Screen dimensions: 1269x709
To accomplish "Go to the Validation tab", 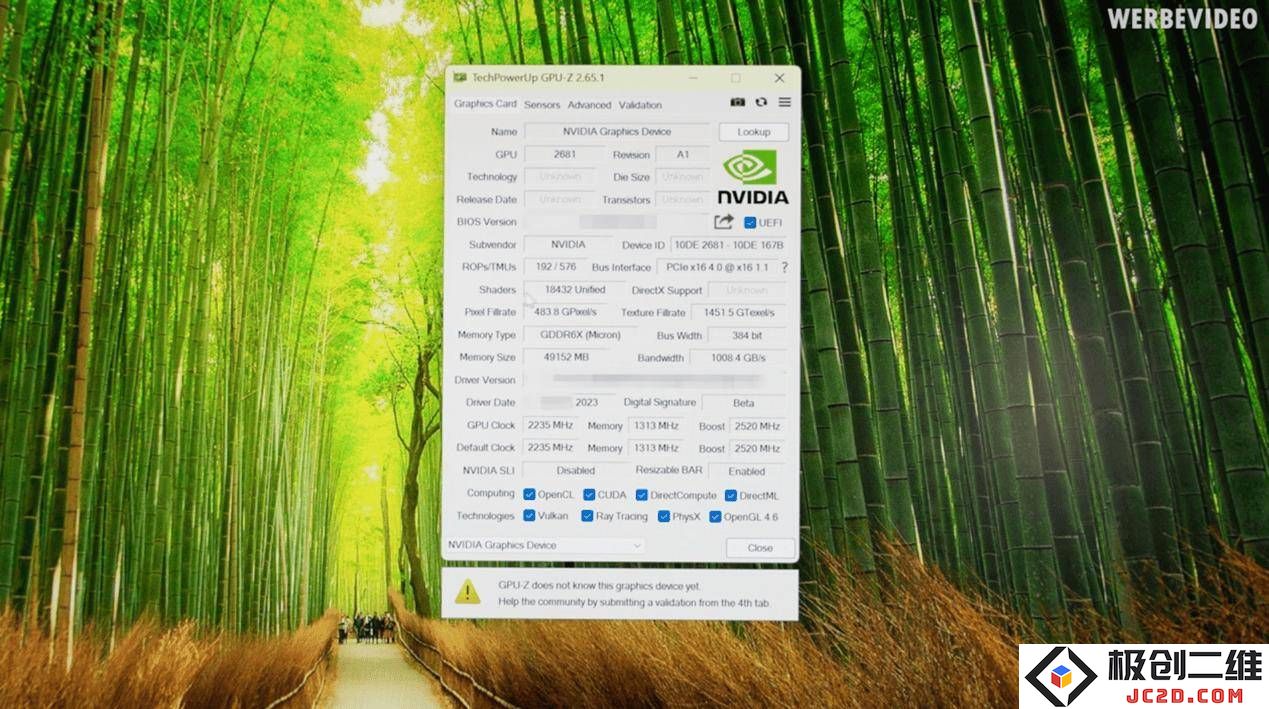I will [x=640, y=105].
